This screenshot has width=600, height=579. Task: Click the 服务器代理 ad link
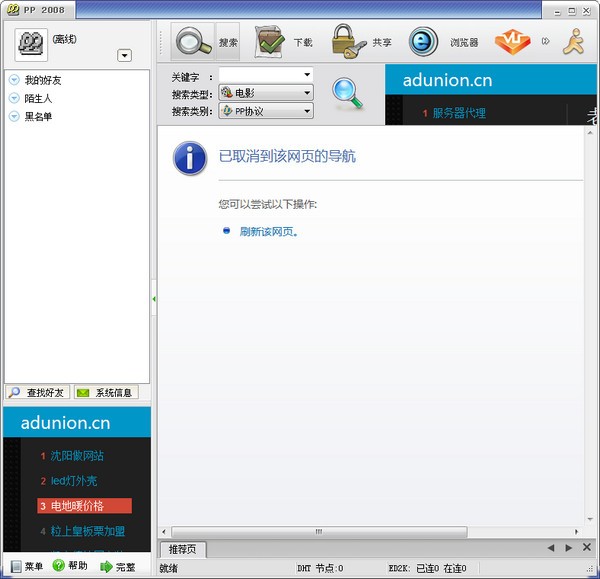(459, 113)
